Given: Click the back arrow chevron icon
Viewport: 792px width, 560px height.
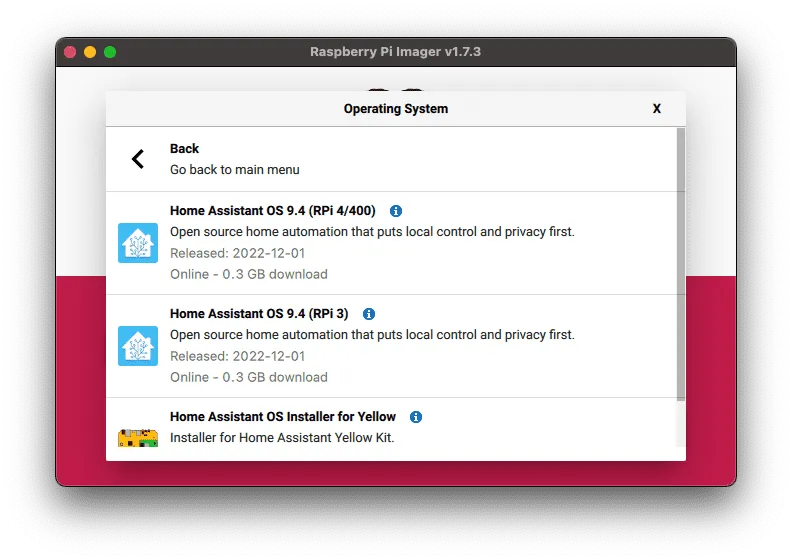Looking at the screenshot, I should point(138,159).
